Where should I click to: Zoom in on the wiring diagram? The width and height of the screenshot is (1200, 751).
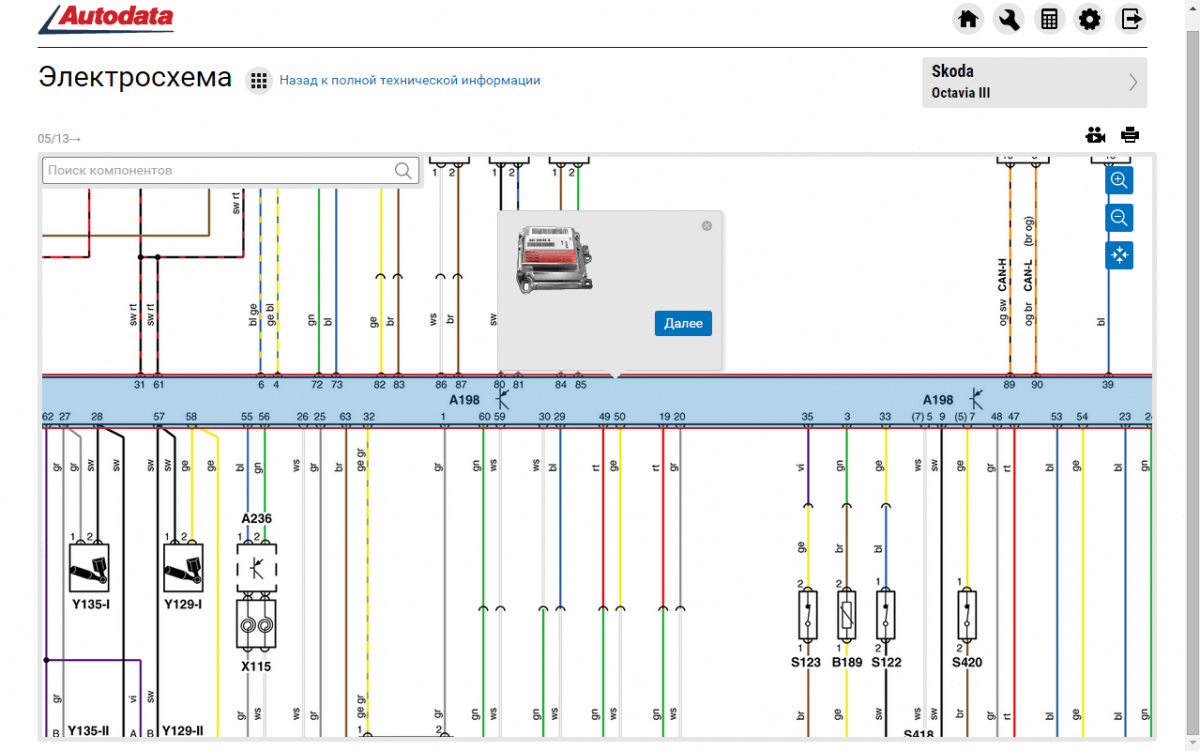(1119, 180)
